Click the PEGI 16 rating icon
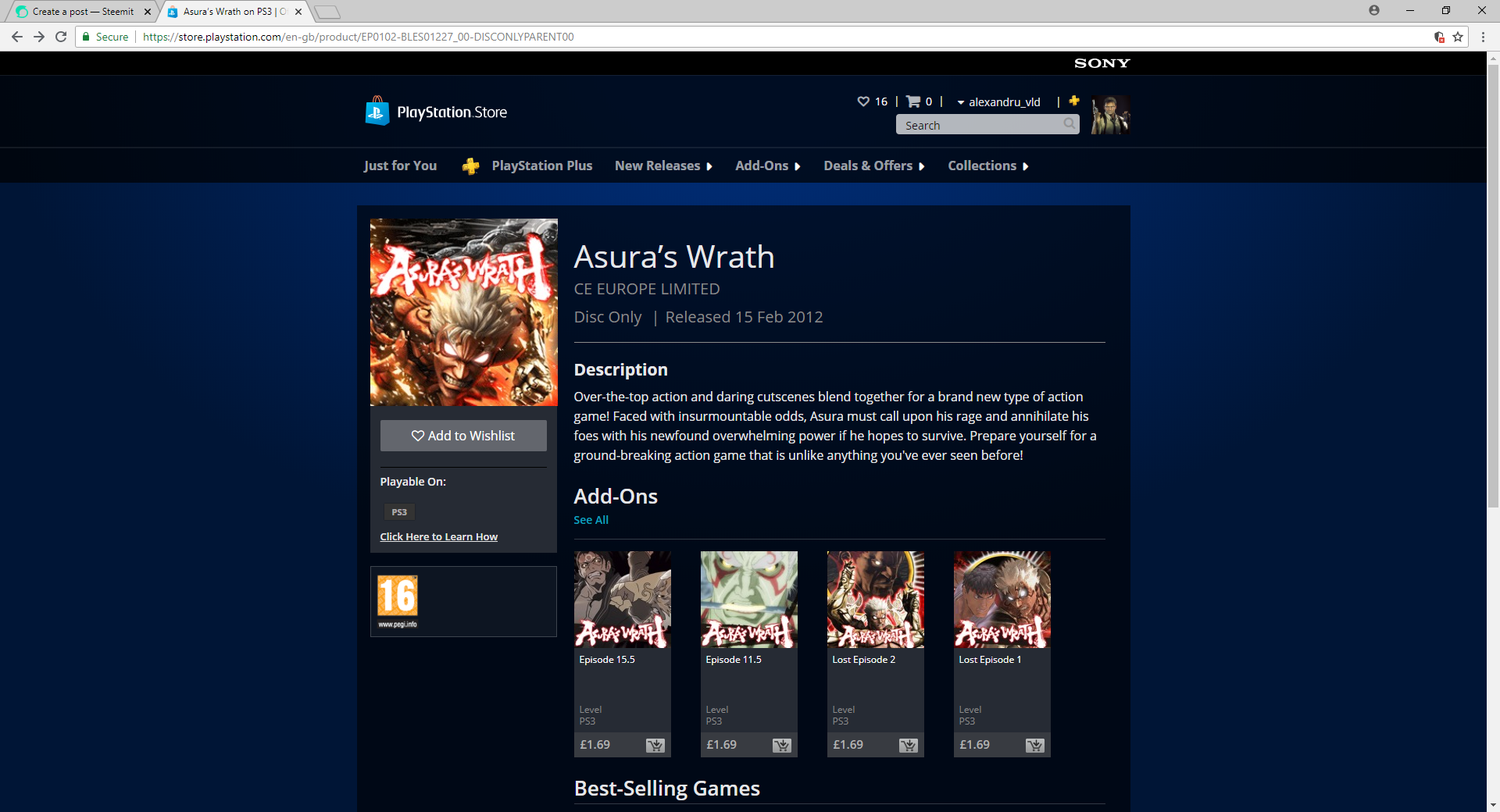 [x=398, y=601]
